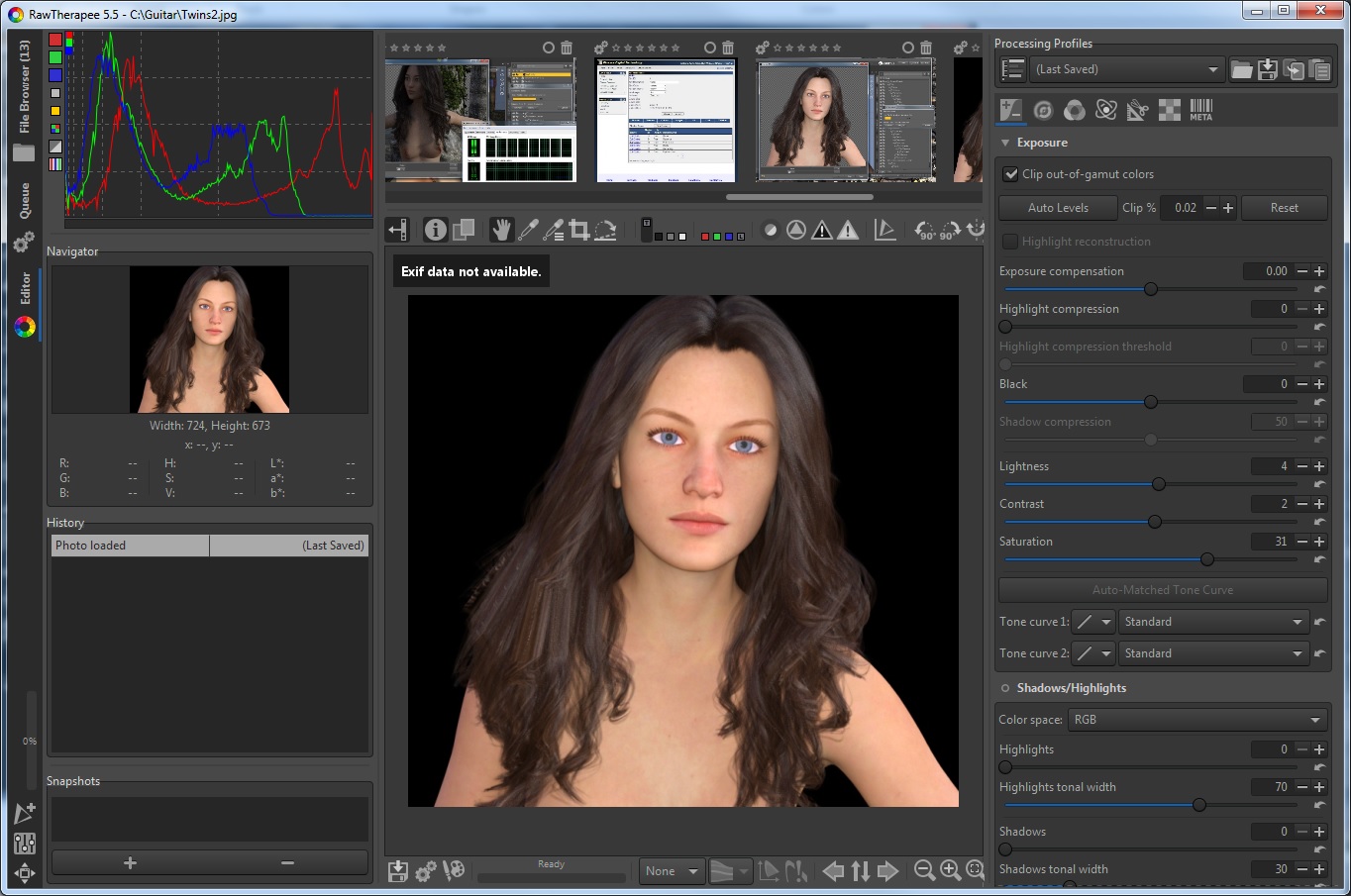Open the Transform tools tab icon
The height and width of the screenshot is (896, 1351).
tap(1138, 110)
